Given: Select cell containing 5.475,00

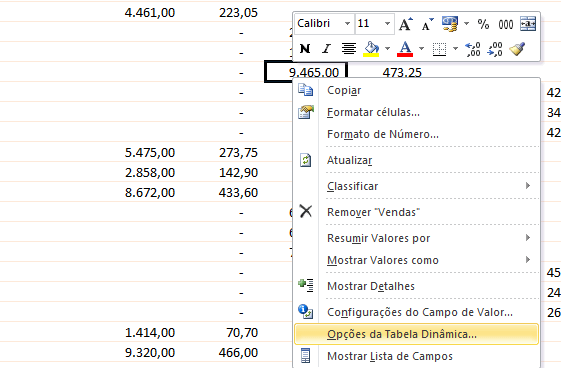Looking at the screenshot, I should (x=150, y=153).
